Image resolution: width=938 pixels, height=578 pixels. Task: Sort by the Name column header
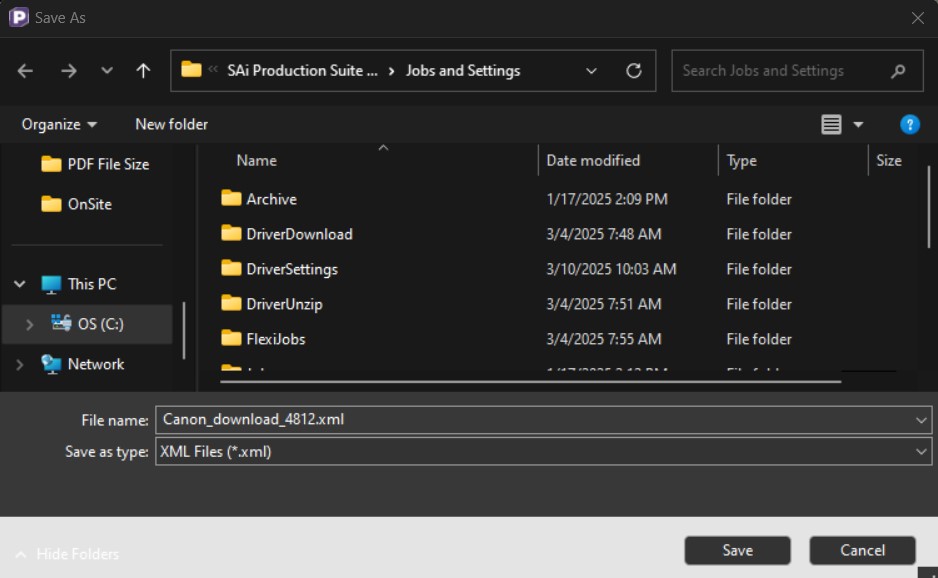257,160
